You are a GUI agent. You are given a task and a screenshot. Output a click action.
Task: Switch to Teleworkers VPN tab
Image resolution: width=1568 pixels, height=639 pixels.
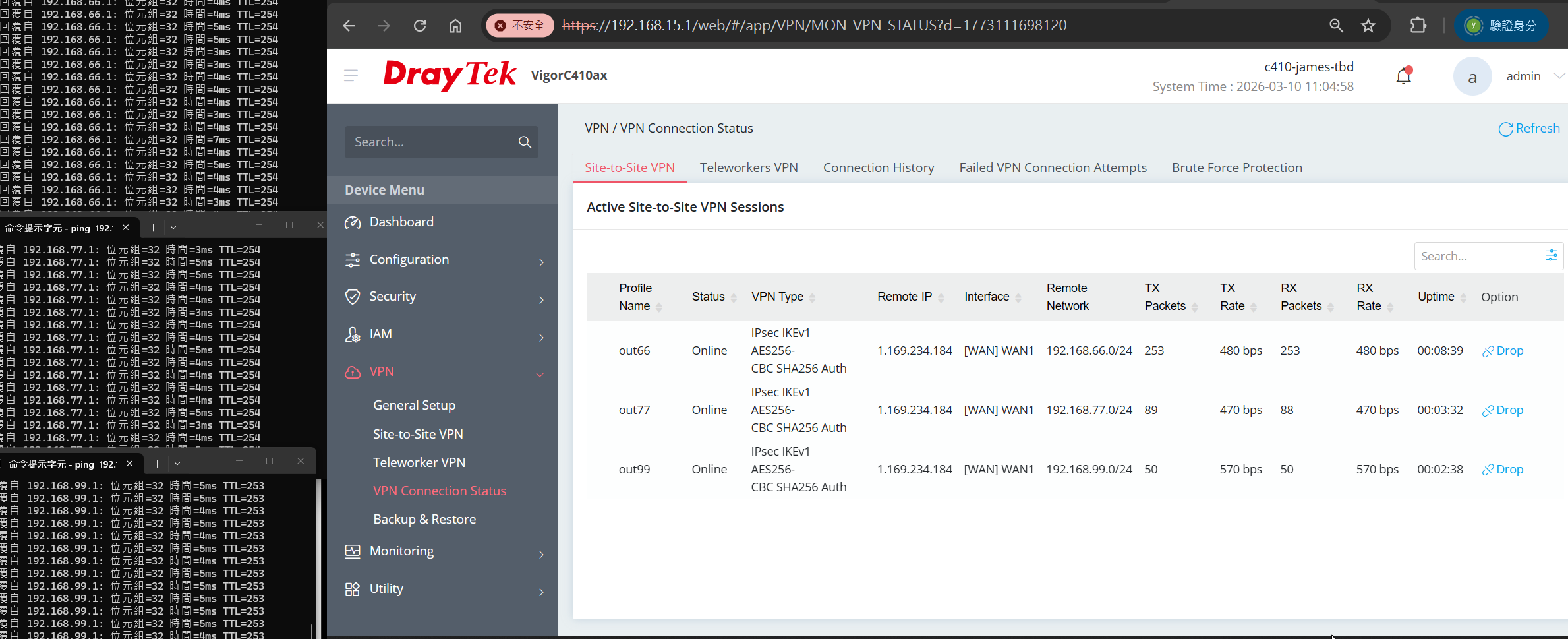(x=749, y=167)
